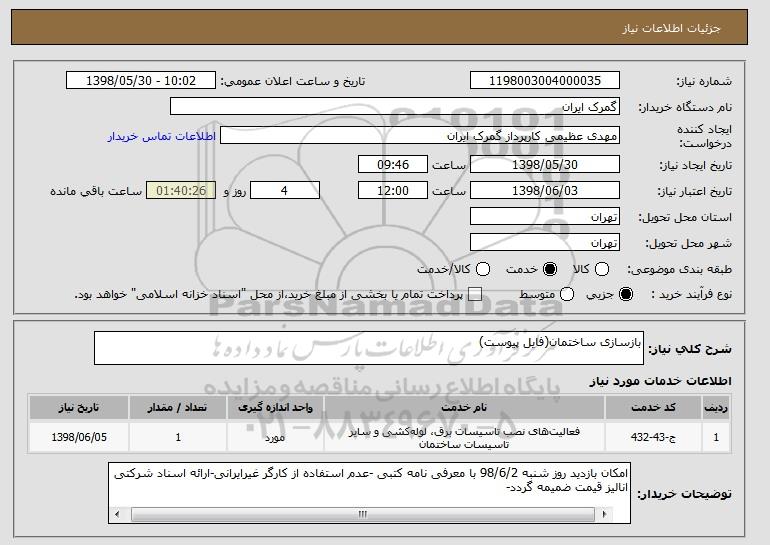This screenshot has height=545, width=770.
Task: Click the public announcement date field
Action: coord(141,81)
